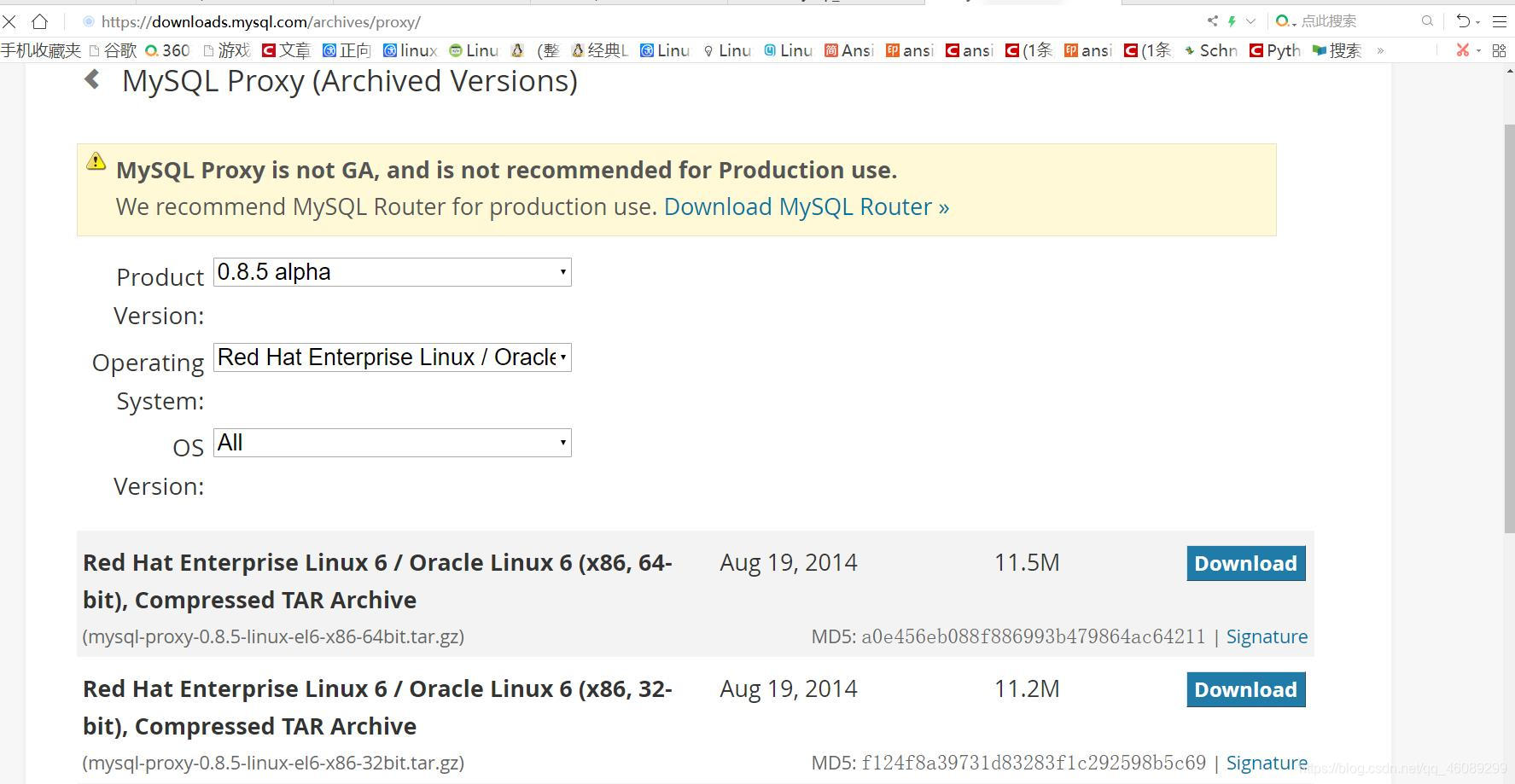Screen dimensions: 1515x784
Task: Open the 文章 bookmark
Action: pyautogui.click(x=286, y=50)
